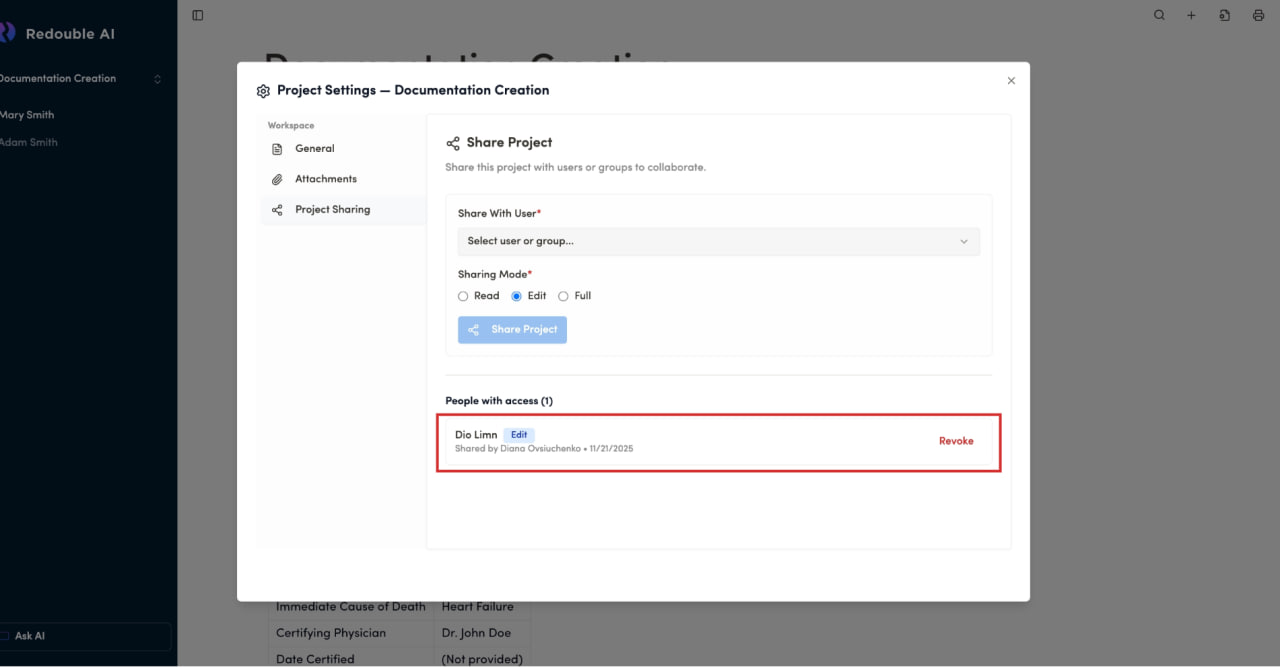Click the sidebar toggle icon in top bar
This screenshot has width=1280, height=669.
click(198, 15)
